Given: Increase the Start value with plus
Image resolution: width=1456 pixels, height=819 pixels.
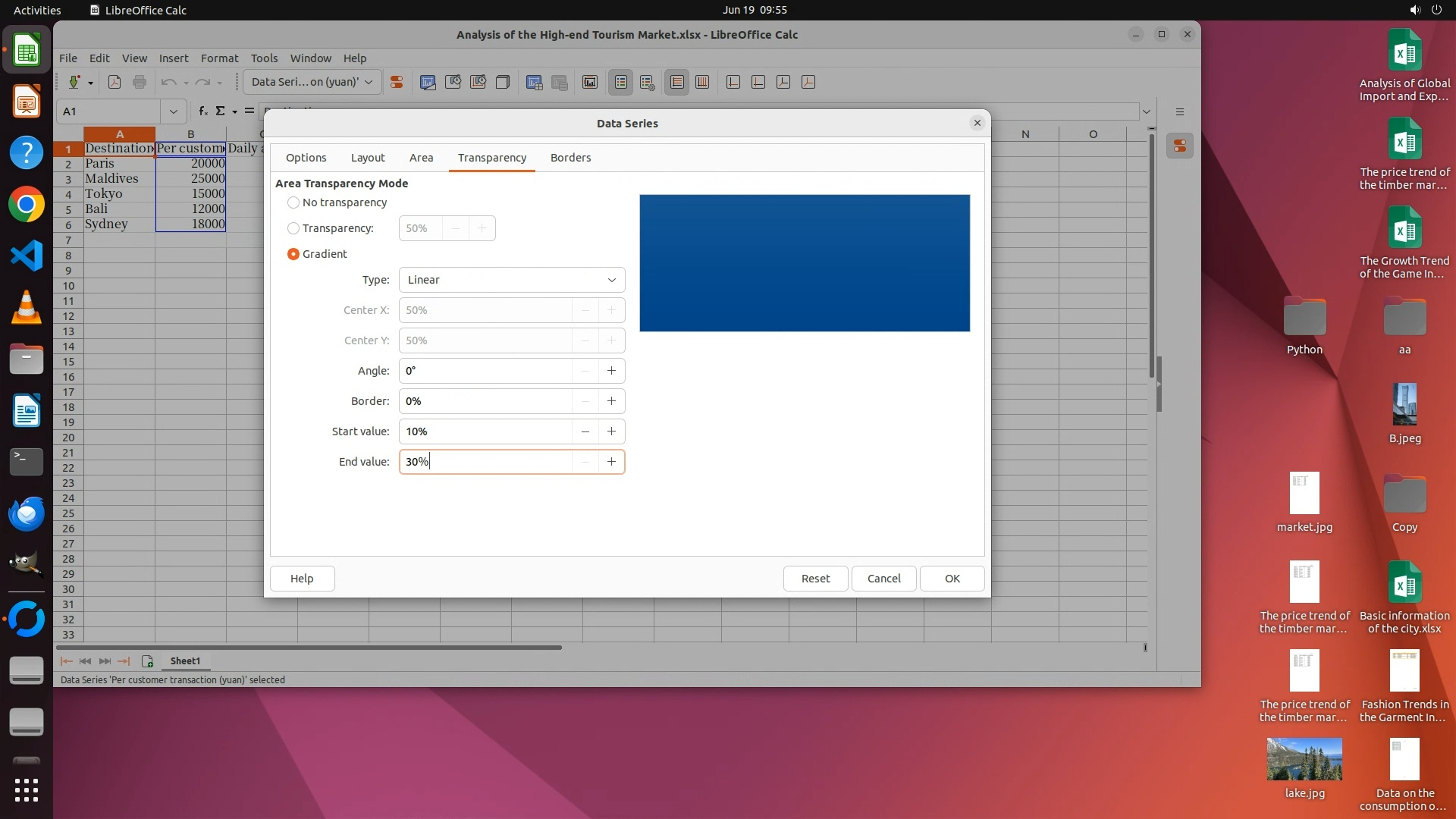Looking at the screenshot, I should tap(611, 431).
